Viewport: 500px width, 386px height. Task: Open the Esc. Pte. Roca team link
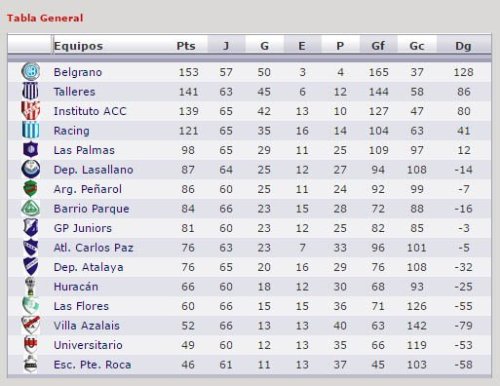92,365
